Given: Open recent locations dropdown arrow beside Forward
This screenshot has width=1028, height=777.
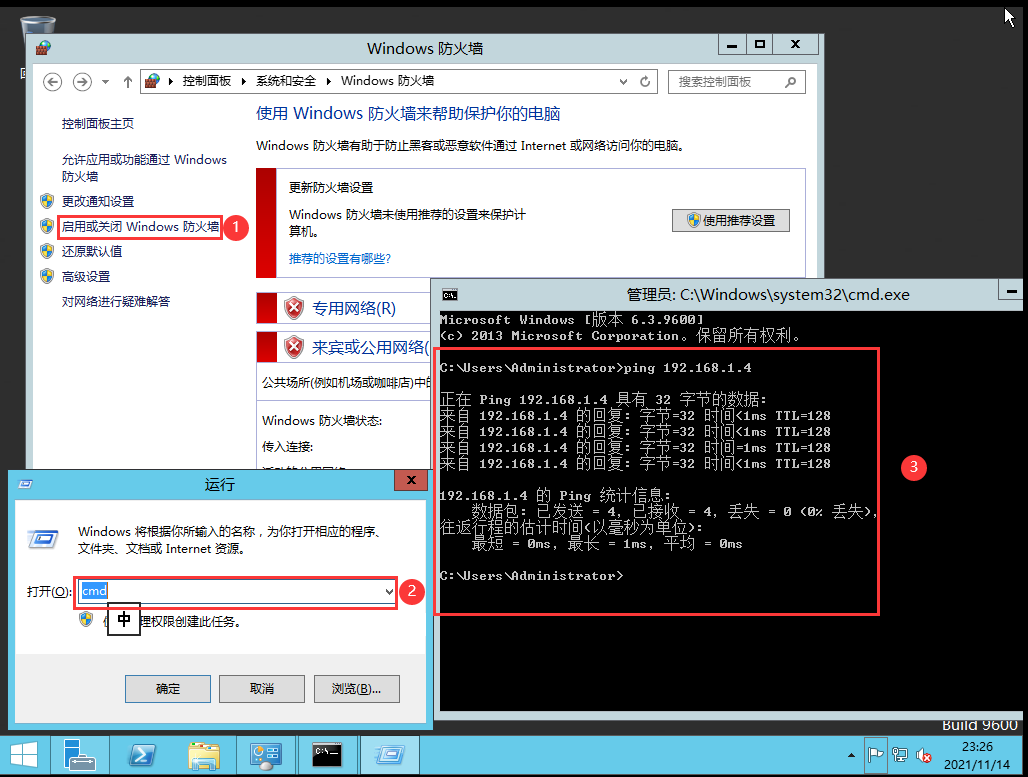Looking at the screenshot, I should click(x=106, y=82).
